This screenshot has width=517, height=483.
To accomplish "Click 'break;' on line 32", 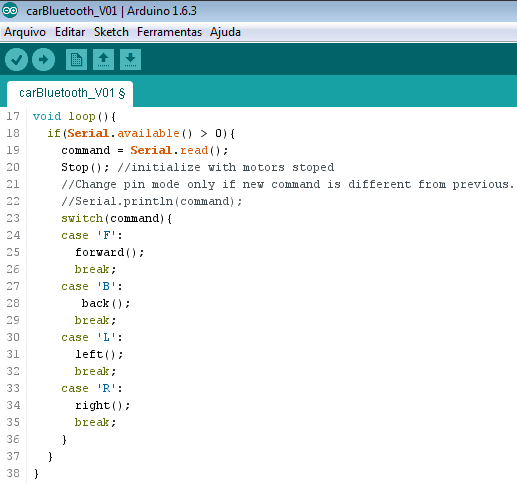I will (95, 371).
